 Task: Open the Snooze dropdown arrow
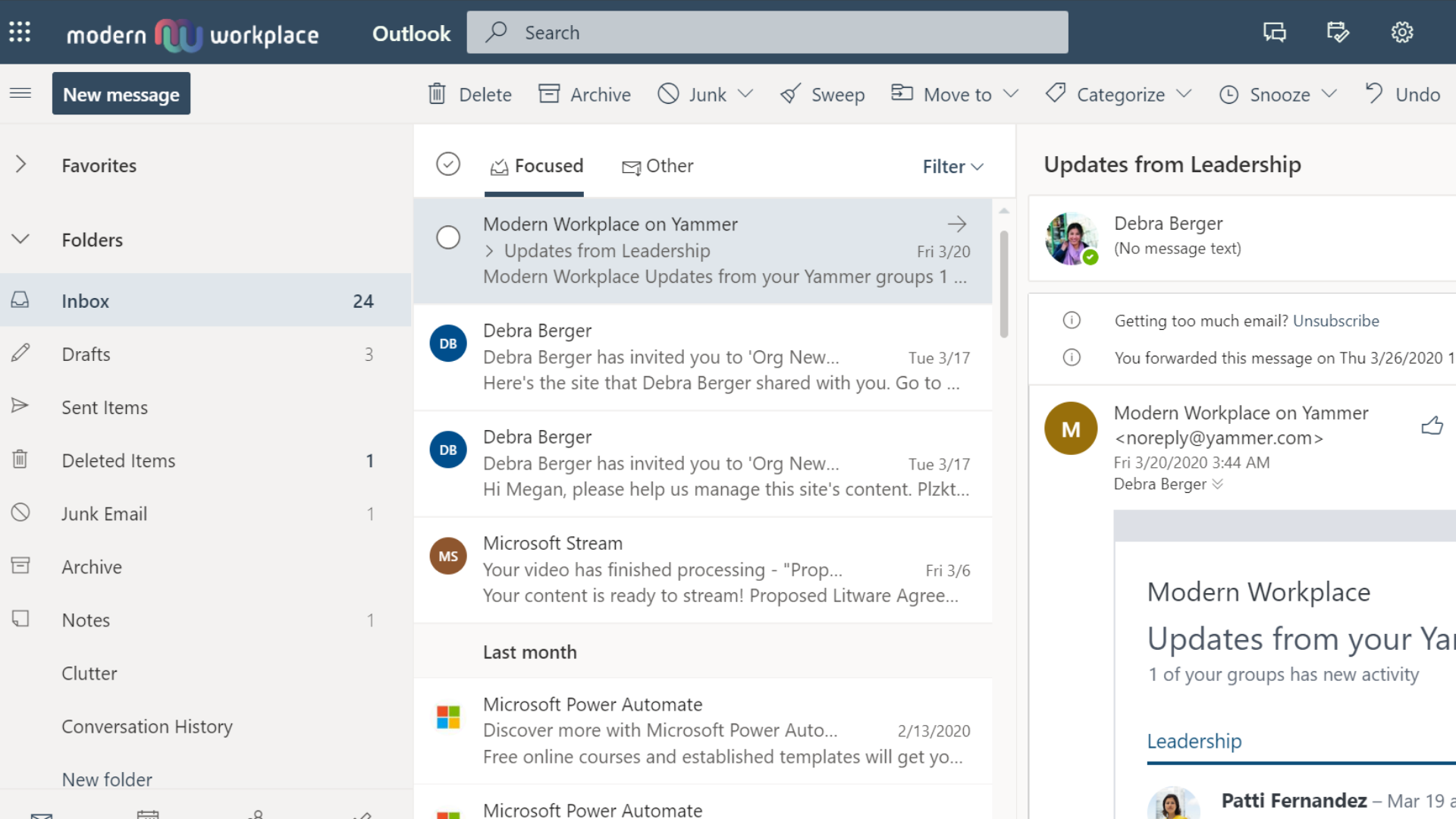point(1329,93)
